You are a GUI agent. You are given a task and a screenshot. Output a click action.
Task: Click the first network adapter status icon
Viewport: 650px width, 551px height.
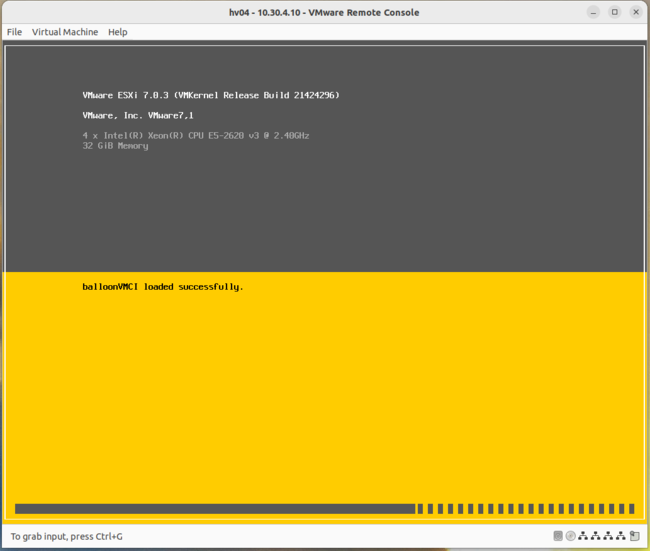click(x=583, y=536)
